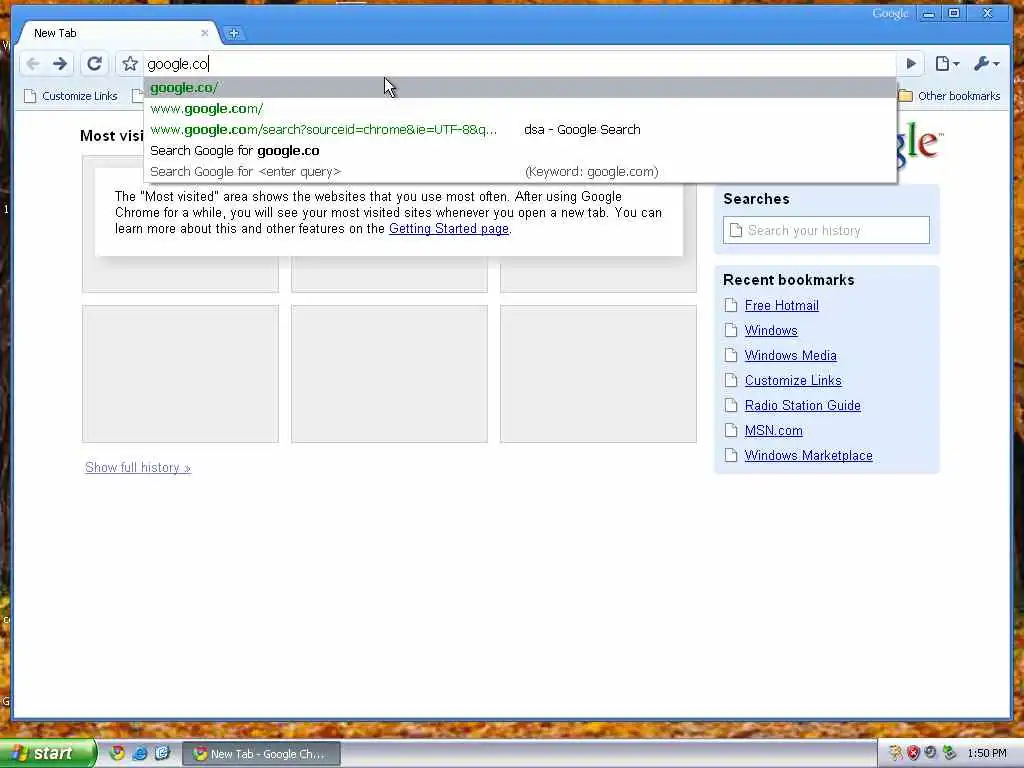Select Search Google for google.co
The width and height of the screenshot is (1024, 768).
point(520,150)
